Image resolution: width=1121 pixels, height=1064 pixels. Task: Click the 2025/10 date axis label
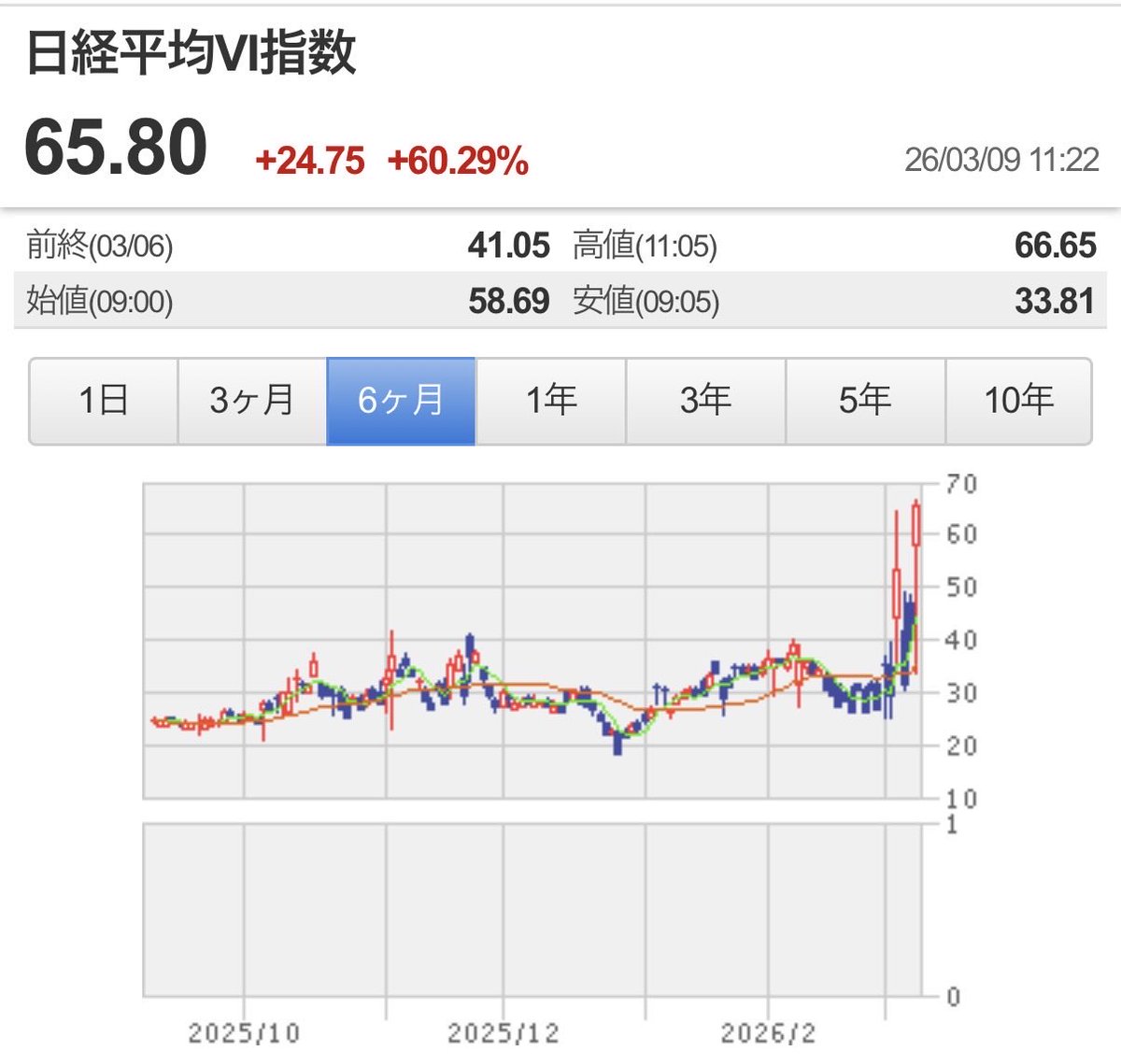pos(244,1033)
